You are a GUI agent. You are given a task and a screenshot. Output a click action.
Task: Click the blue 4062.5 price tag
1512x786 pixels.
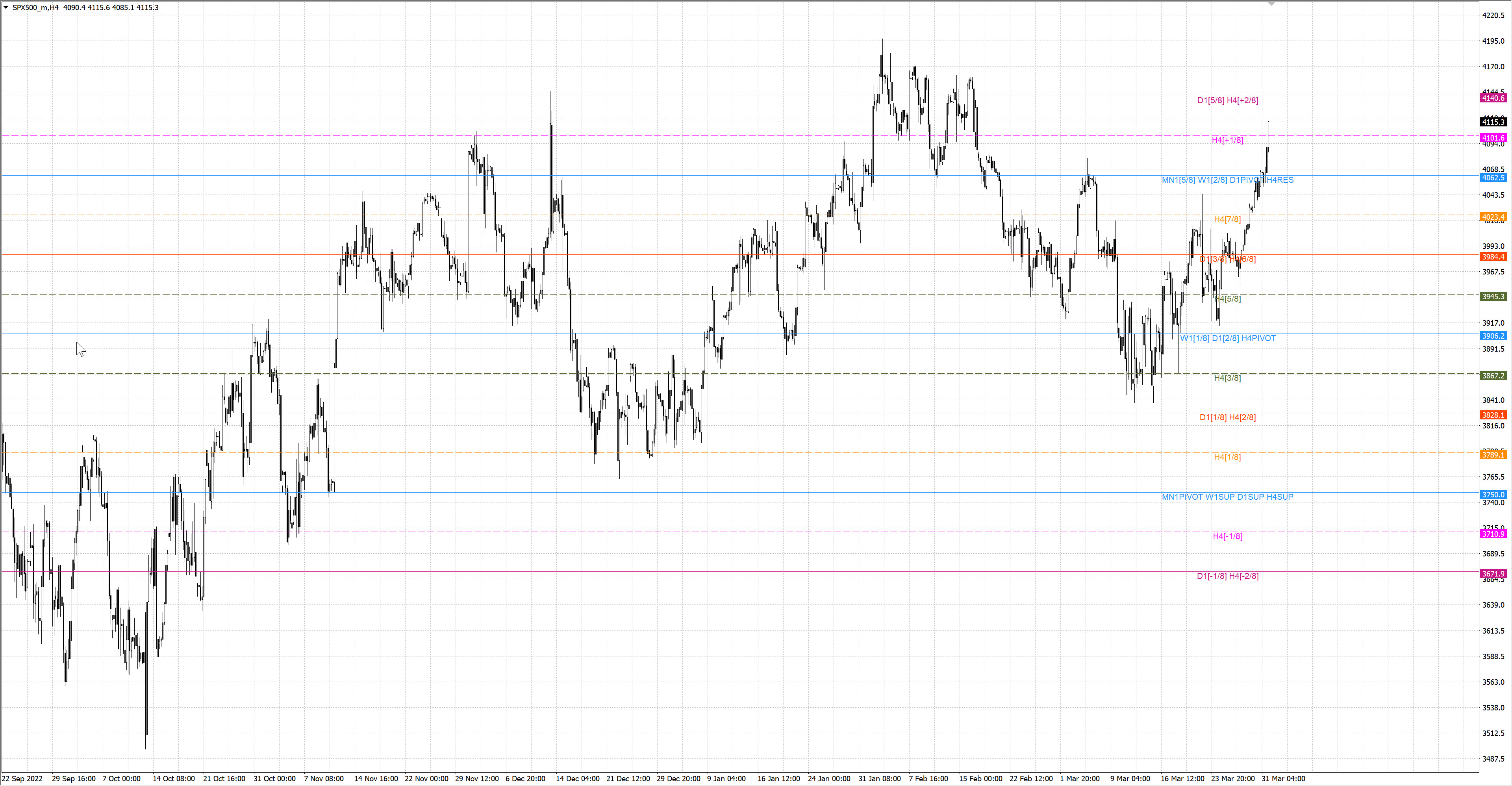(x=1493, y=178)
